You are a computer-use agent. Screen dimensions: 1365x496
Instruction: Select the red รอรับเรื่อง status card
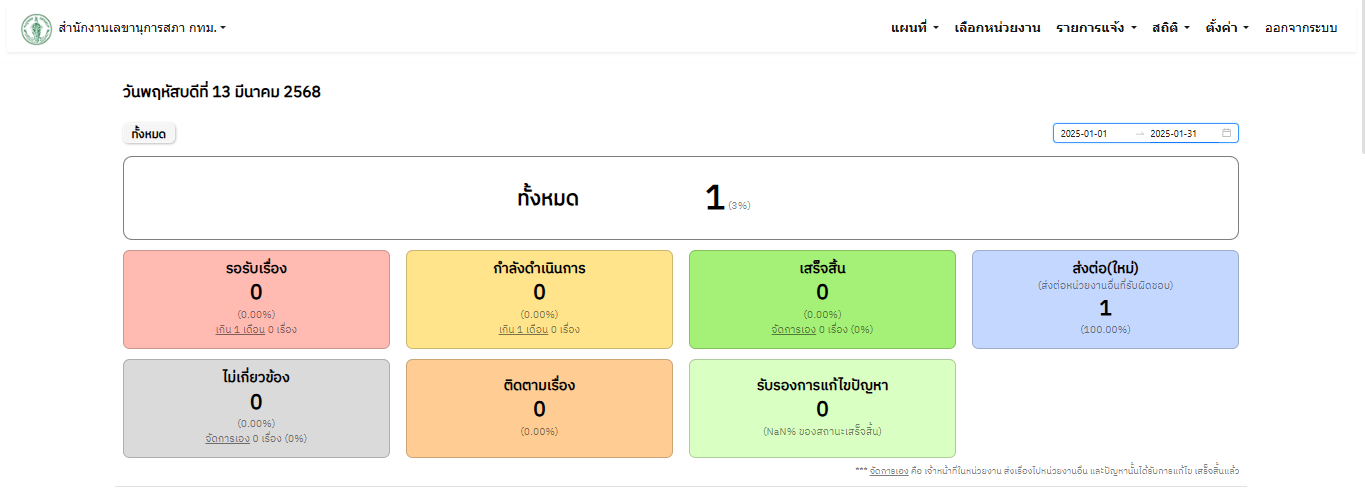(256, 299)
